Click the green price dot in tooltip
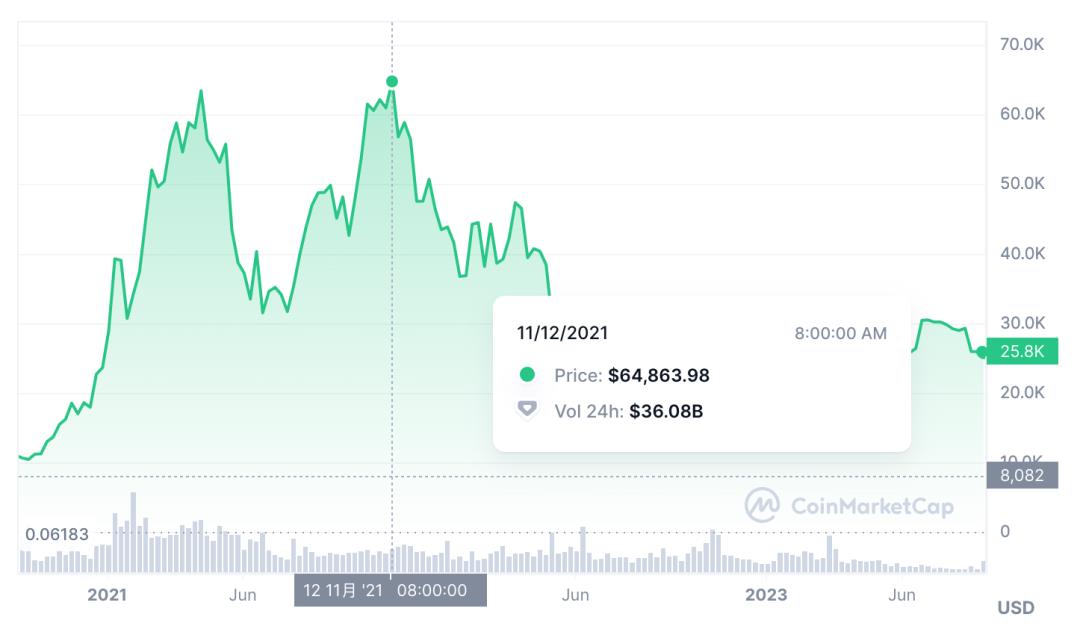This screenshot has height=629, width=1080. point(527,374)
